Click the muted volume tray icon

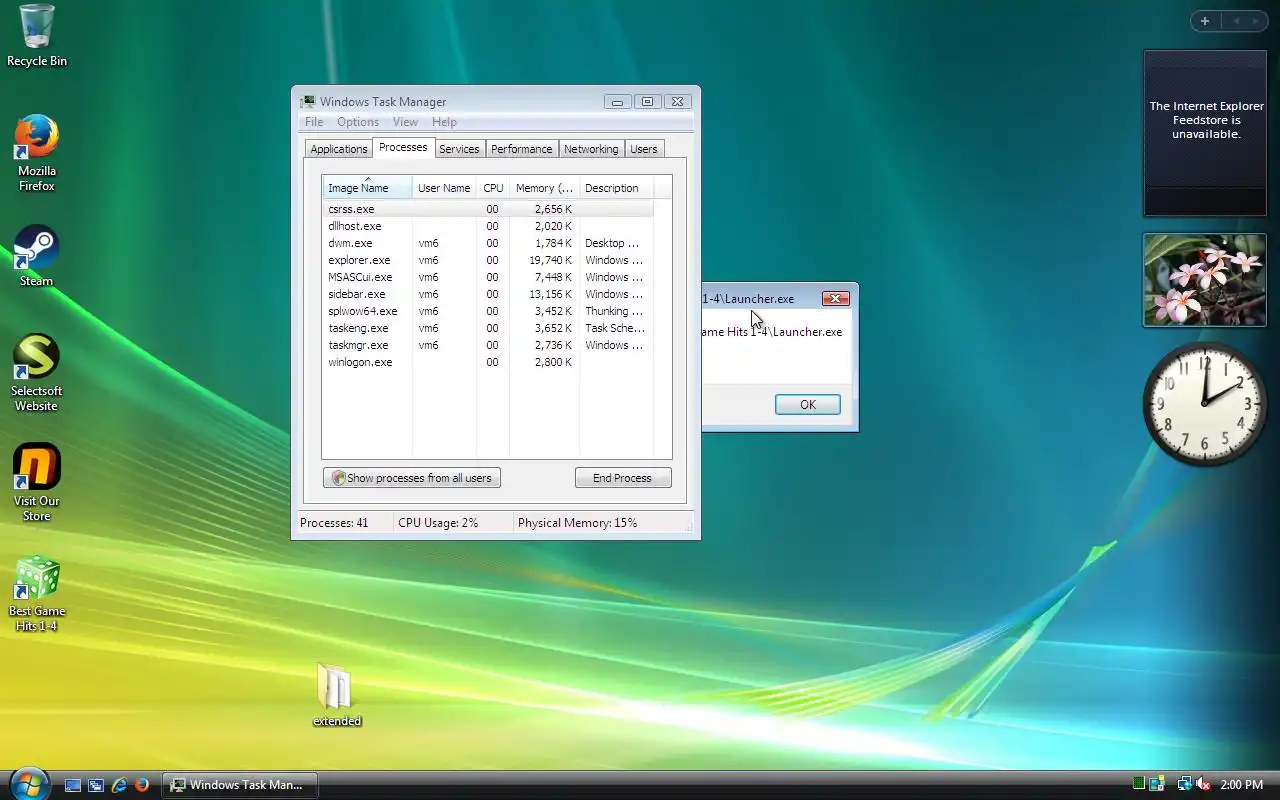tap(1204, 785)
